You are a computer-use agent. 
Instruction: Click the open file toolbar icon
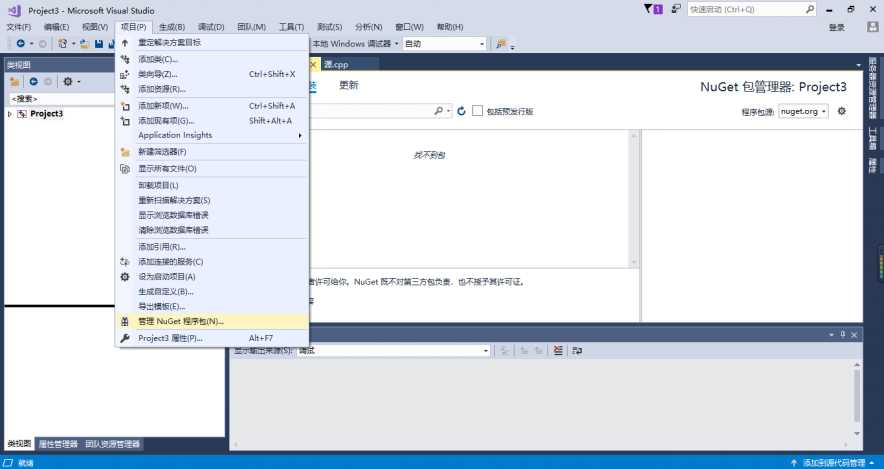pyautogui.click(x=85, y=43)
